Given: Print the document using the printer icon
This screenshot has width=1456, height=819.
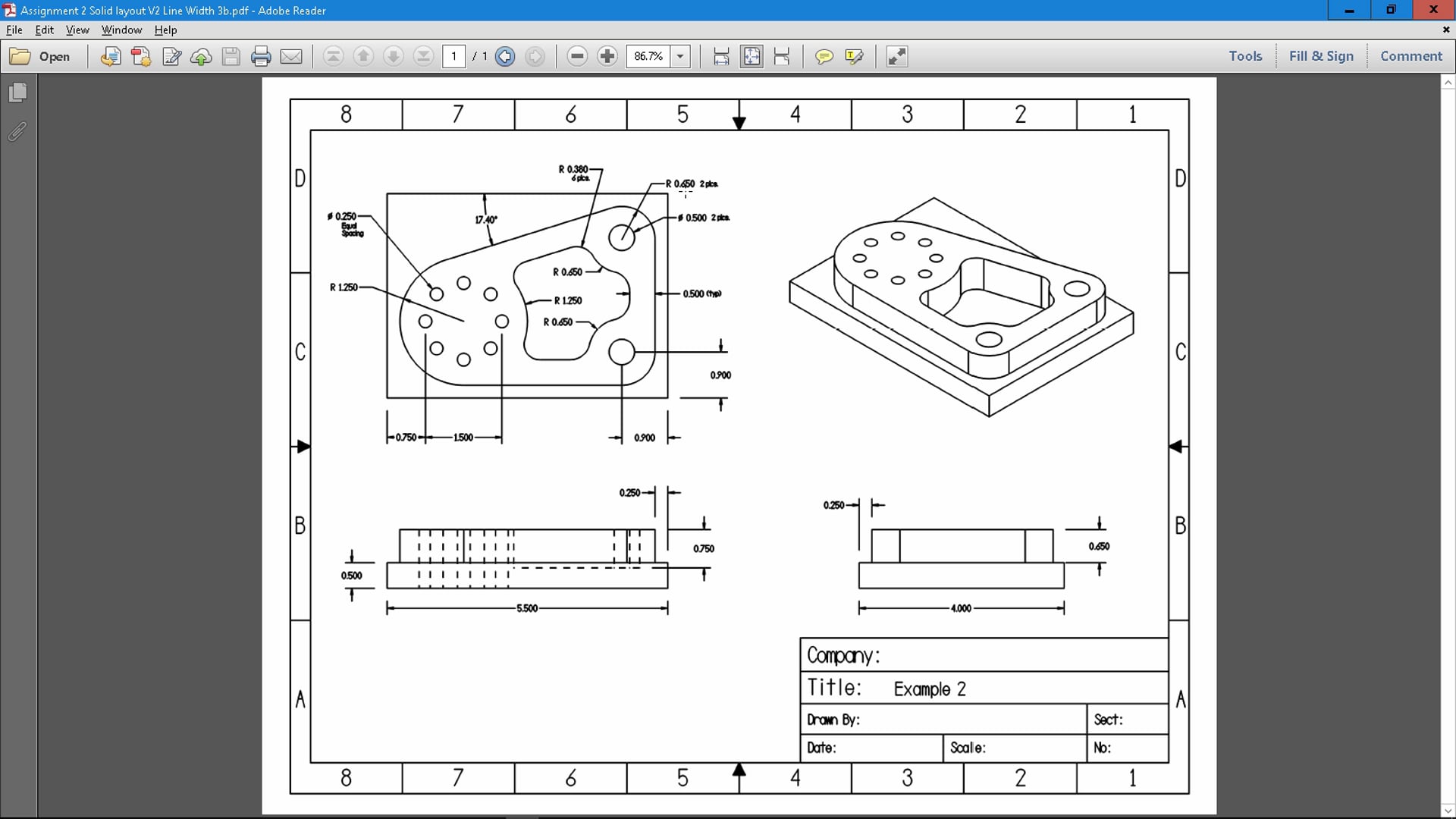Looking at the screenshot, I should [261, 56].
